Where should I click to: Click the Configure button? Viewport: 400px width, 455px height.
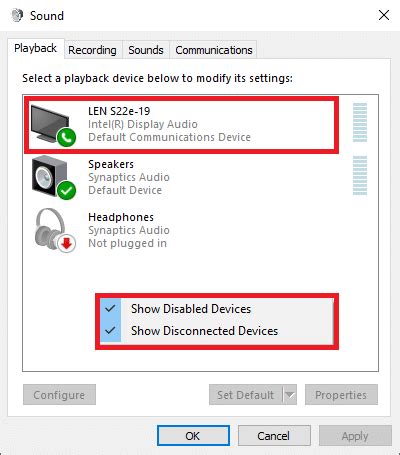[59, 395]
